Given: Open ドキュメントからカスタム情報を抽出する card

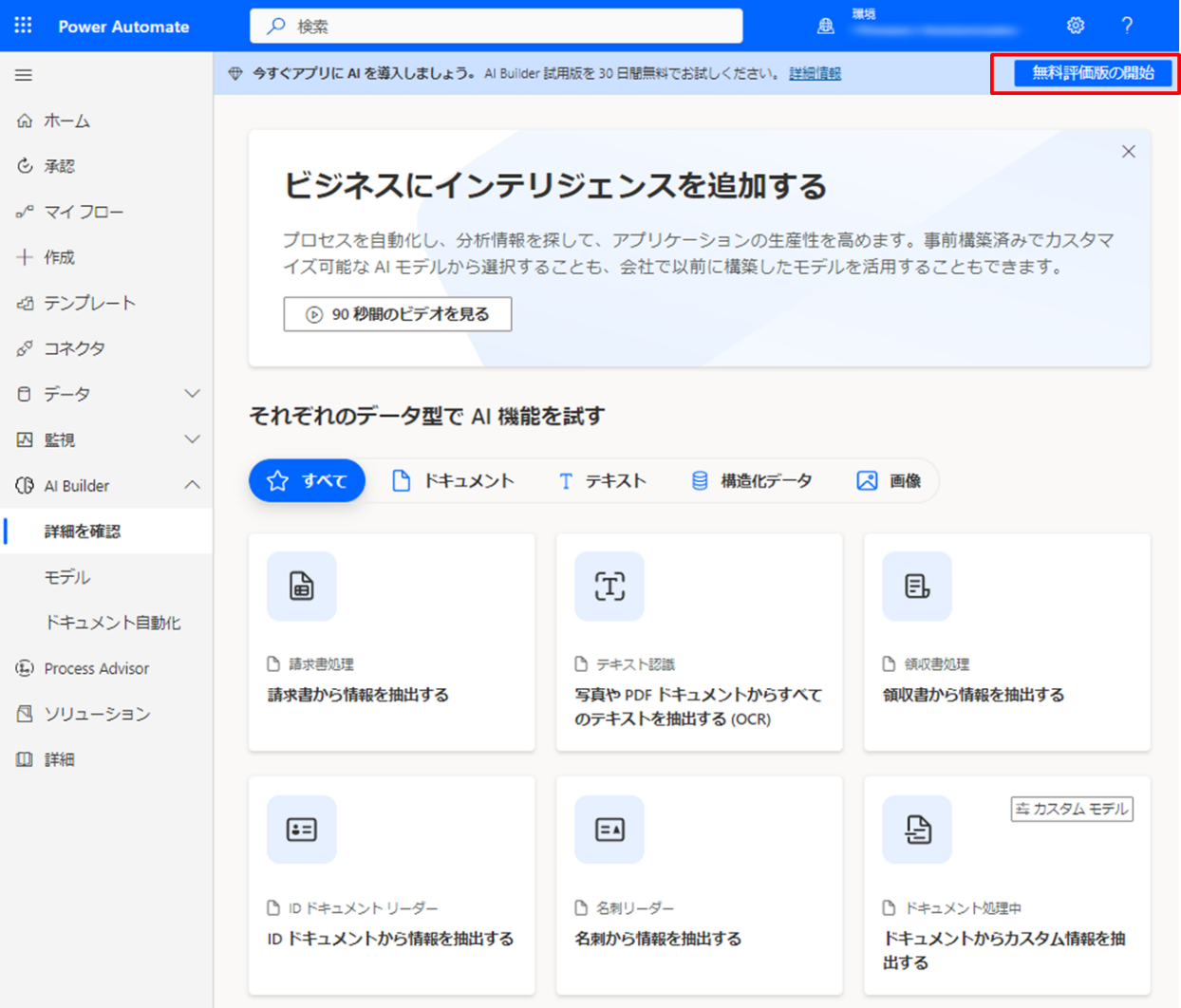Looking at the screenshot, I should point(1007,886).
